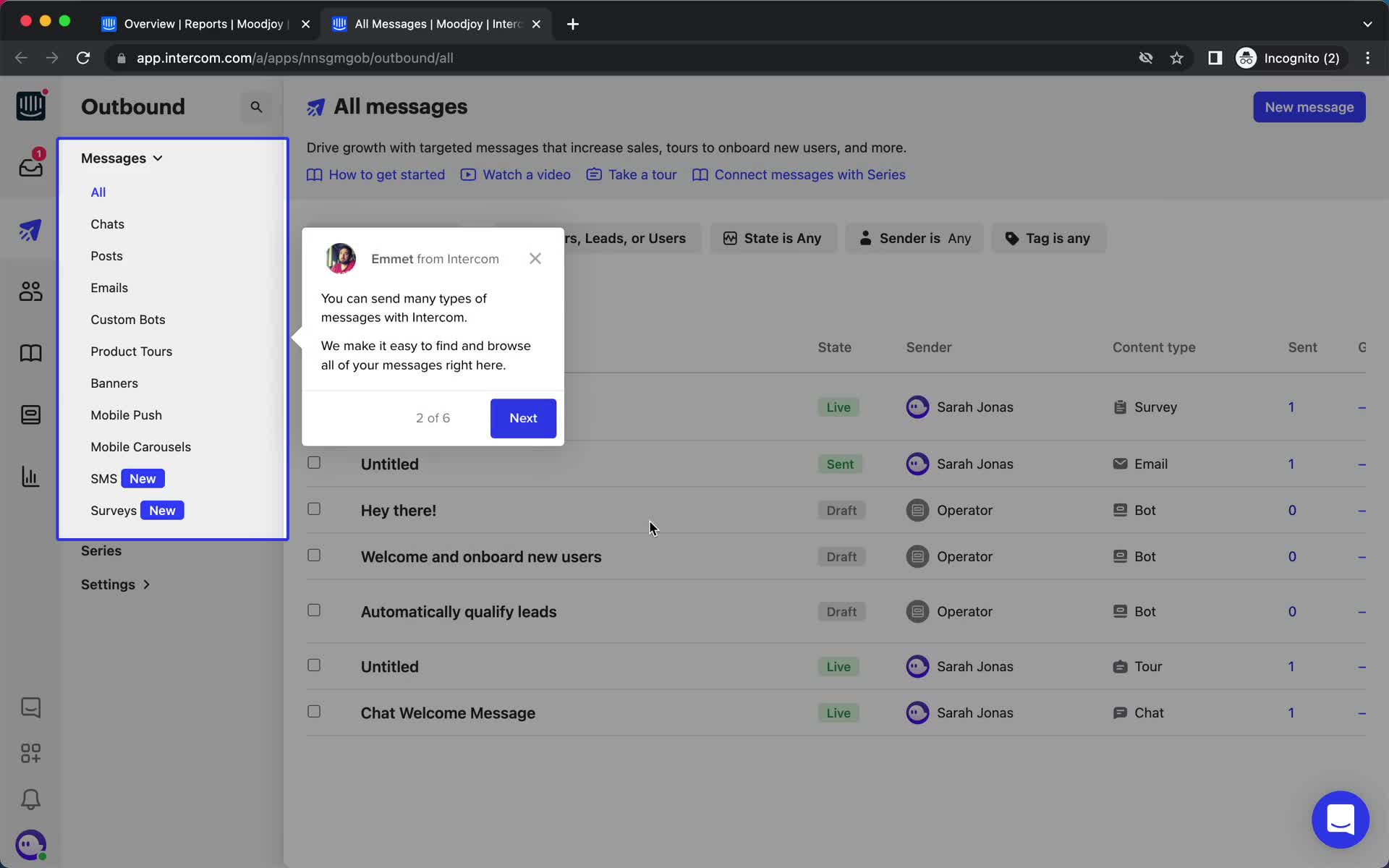Open the Reports bar chart icon
Screen dimensions: 1389x868
30,477
